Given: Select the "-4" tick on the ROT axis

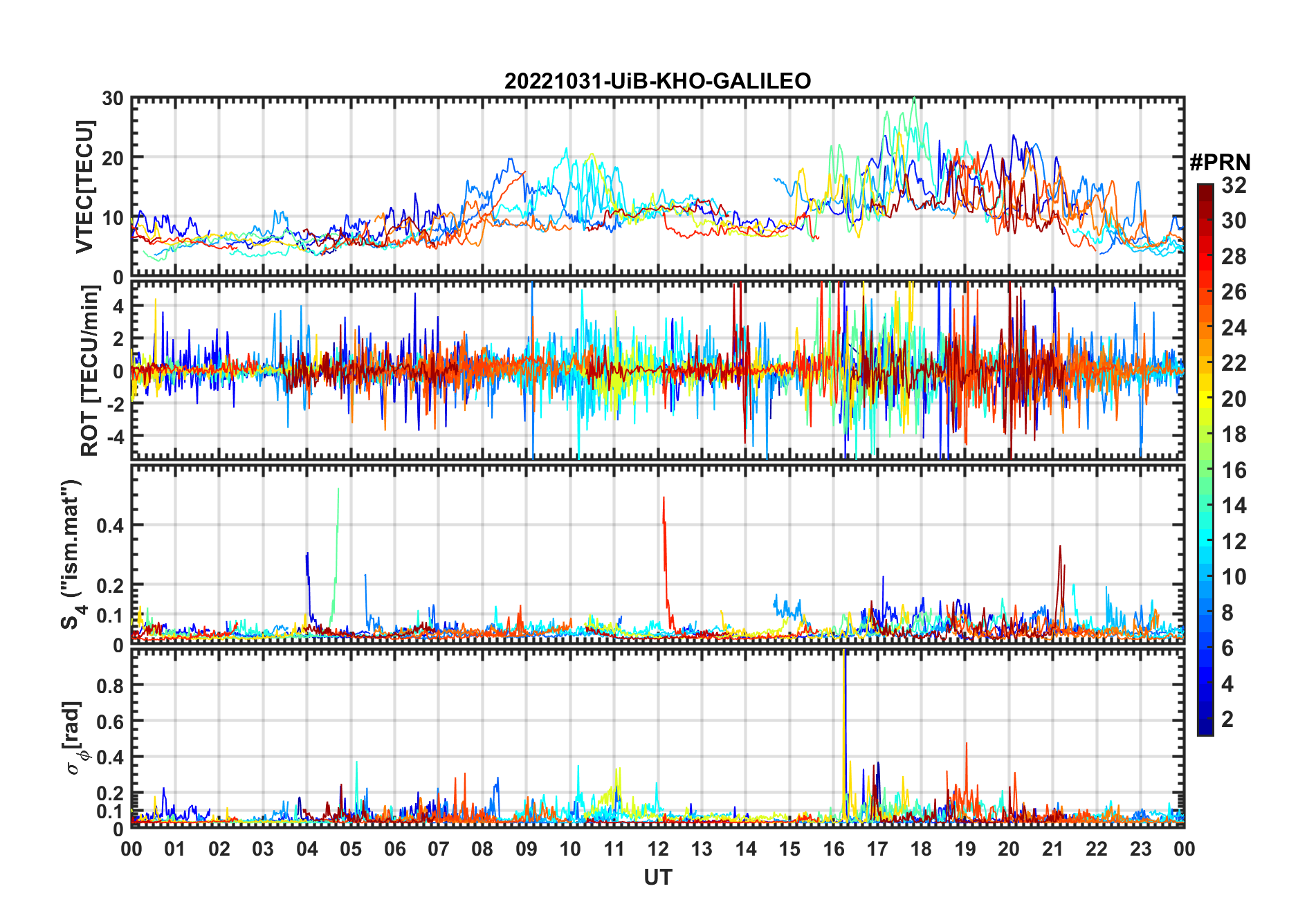Looking at the screenshot, I should [x=117, y=437].
